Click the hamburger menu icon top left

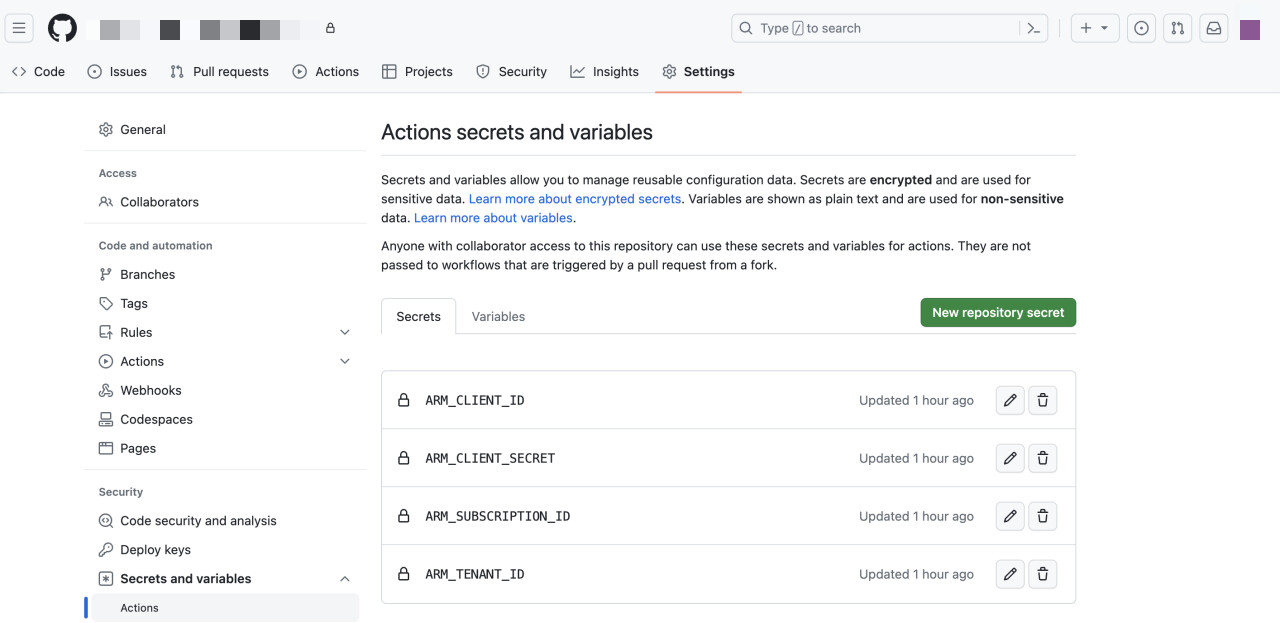tap(18, 27)
